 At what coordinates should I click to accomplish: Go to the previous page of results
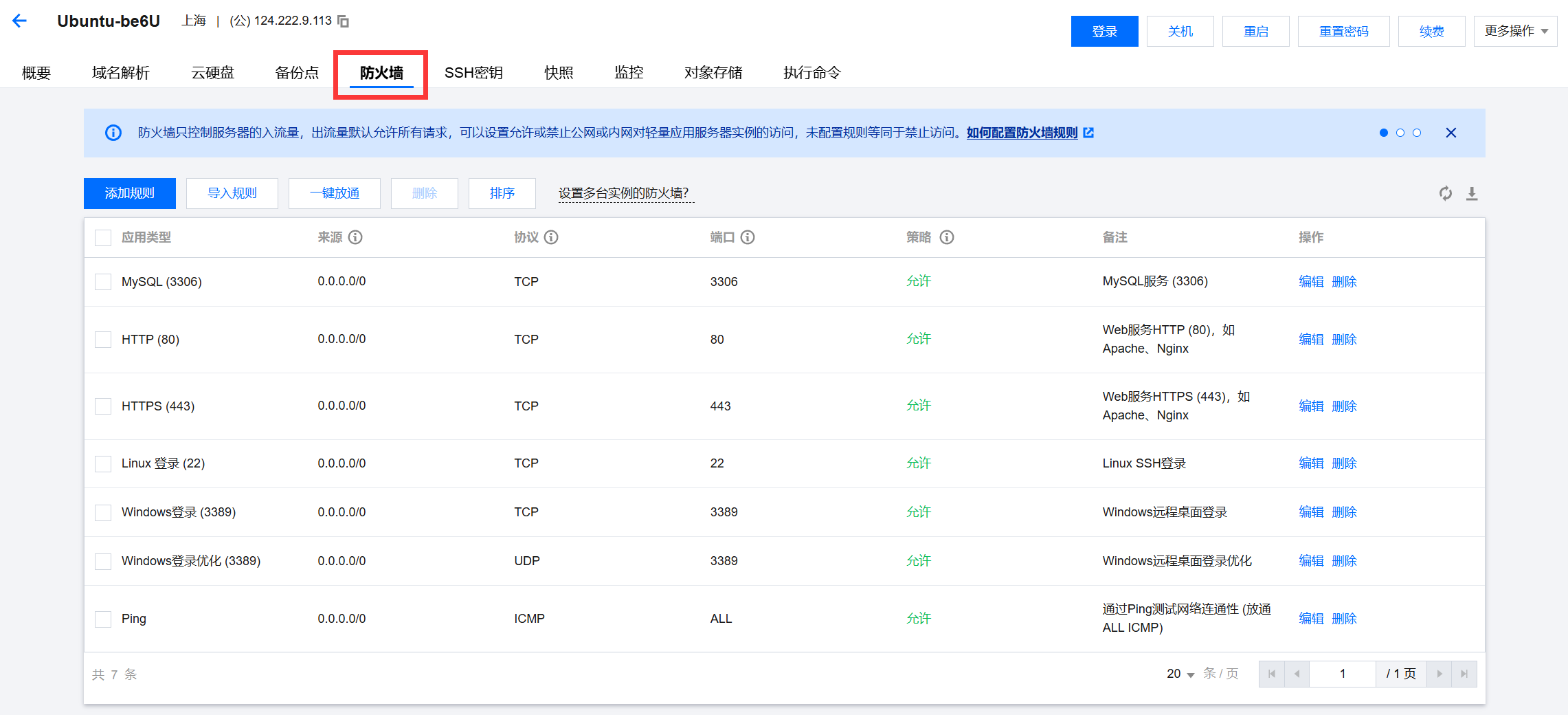[x=1297, y=674]
